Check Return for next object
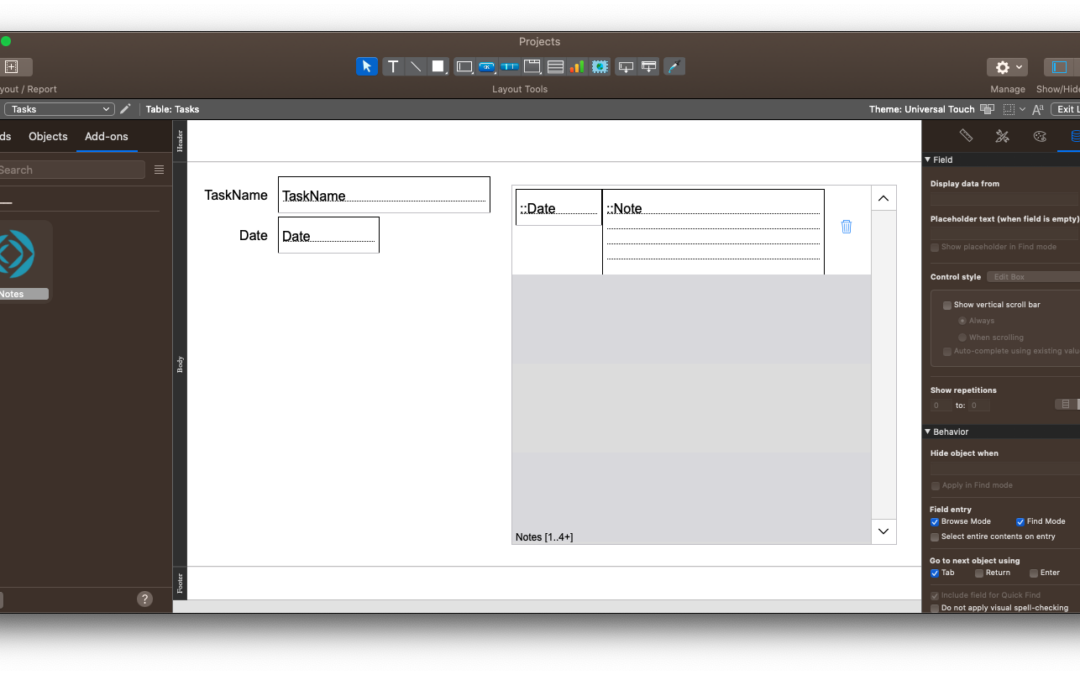 979,573
